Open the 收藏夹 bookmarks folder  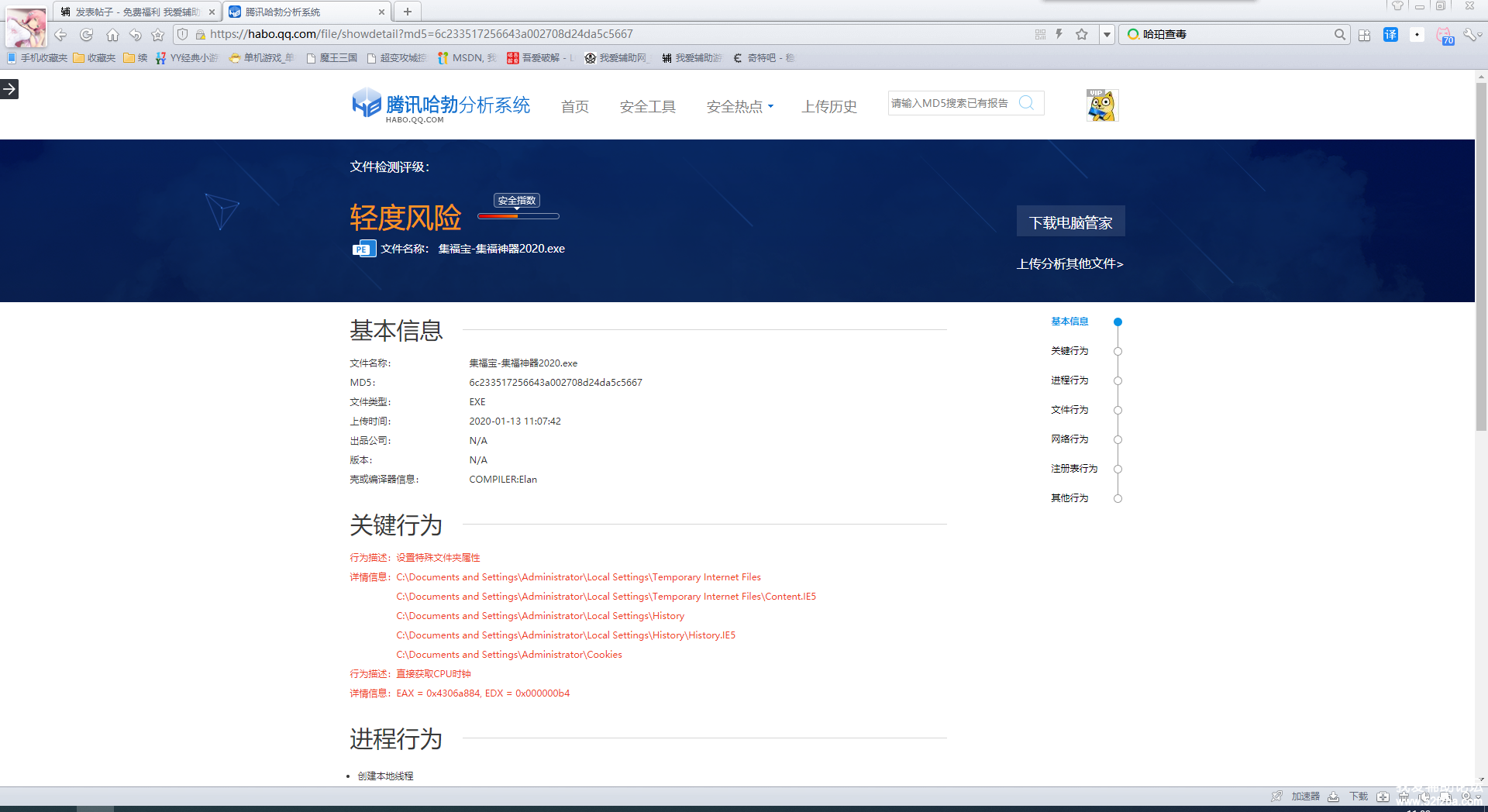click(x=95, y=58)
